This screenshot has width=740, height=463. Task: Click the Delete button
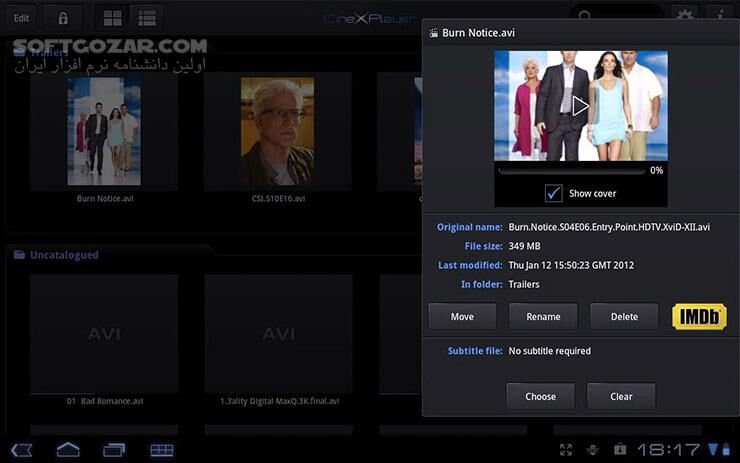[x=624, y=316]
